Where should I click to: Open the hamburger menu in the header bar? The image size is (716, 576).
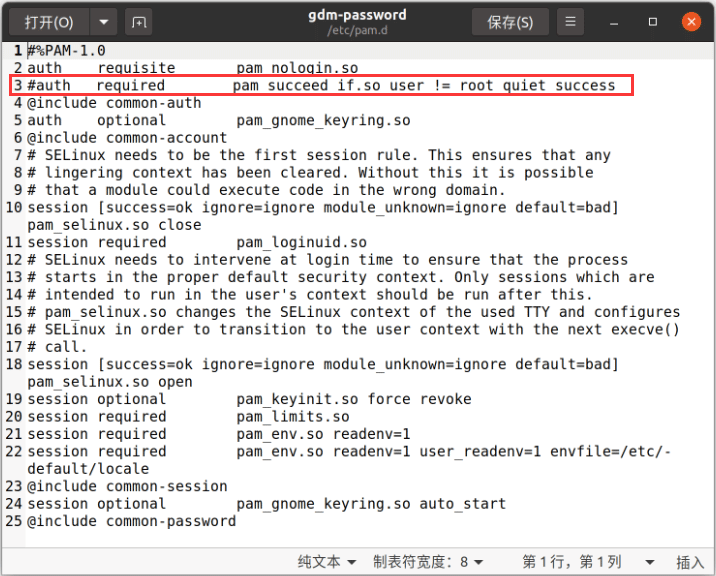[569, 21]
